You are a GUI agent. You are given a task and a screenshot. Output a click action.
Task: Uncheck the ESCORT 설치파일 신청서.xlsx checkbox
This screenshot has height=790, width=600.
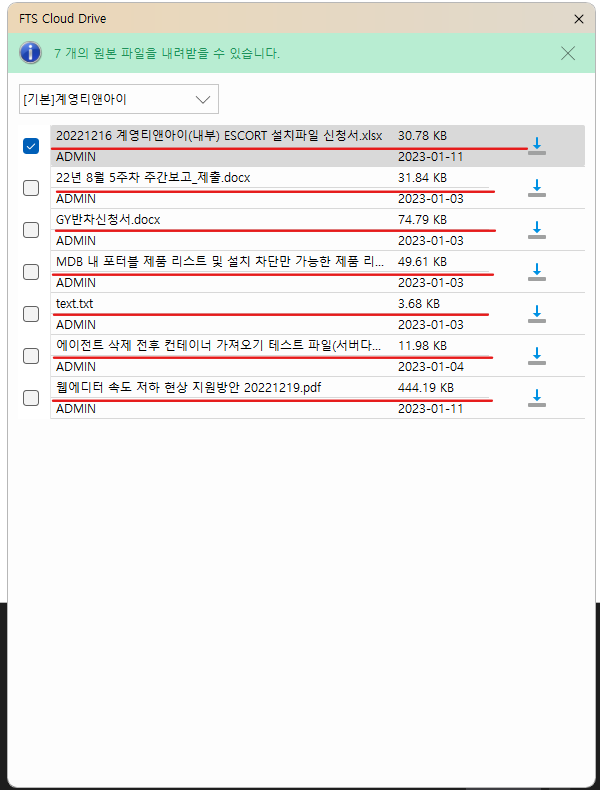click(31, 146)
